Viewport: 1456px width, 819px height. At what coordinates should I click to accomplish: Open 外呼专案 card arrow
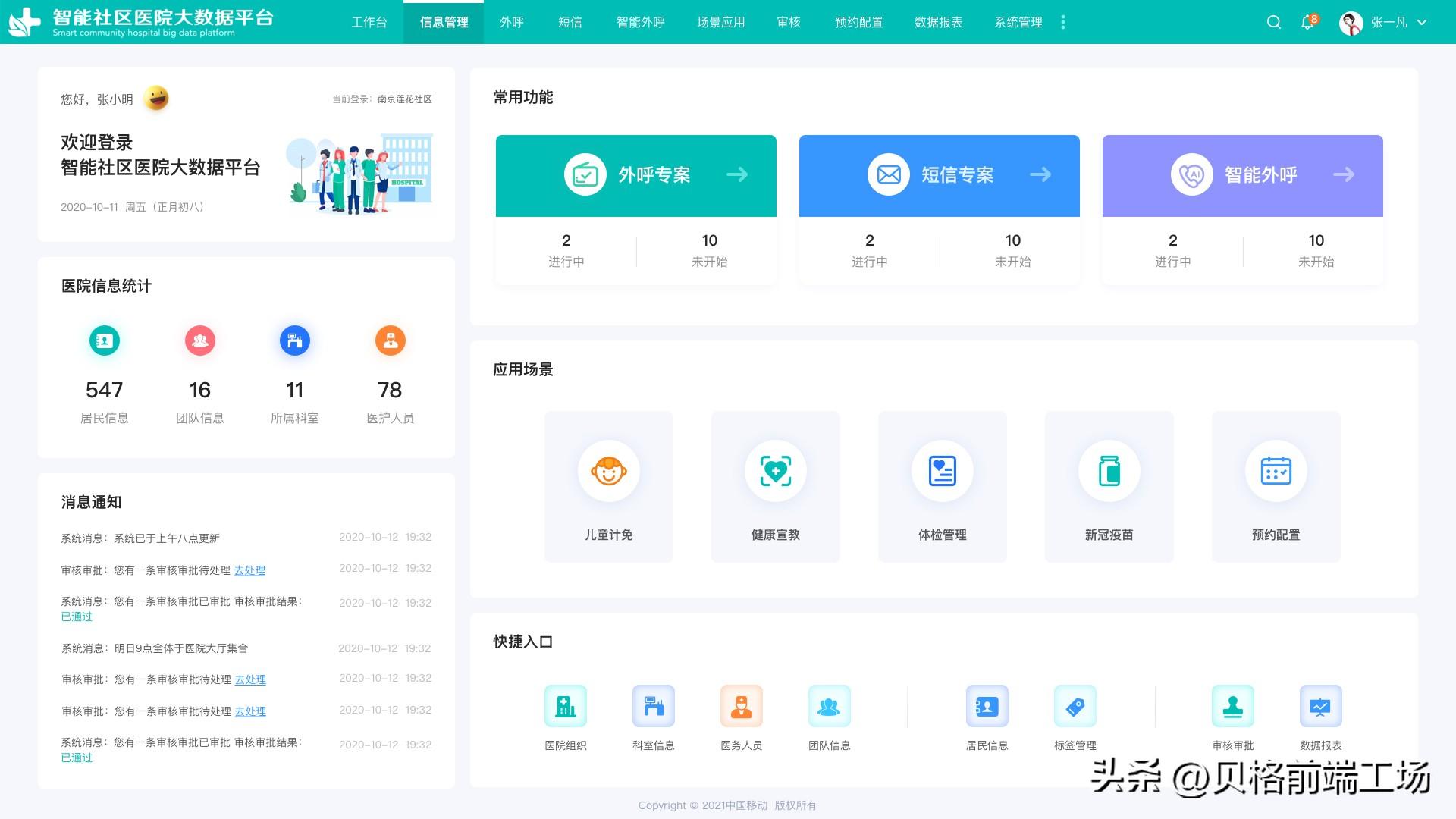click(736, 175)
